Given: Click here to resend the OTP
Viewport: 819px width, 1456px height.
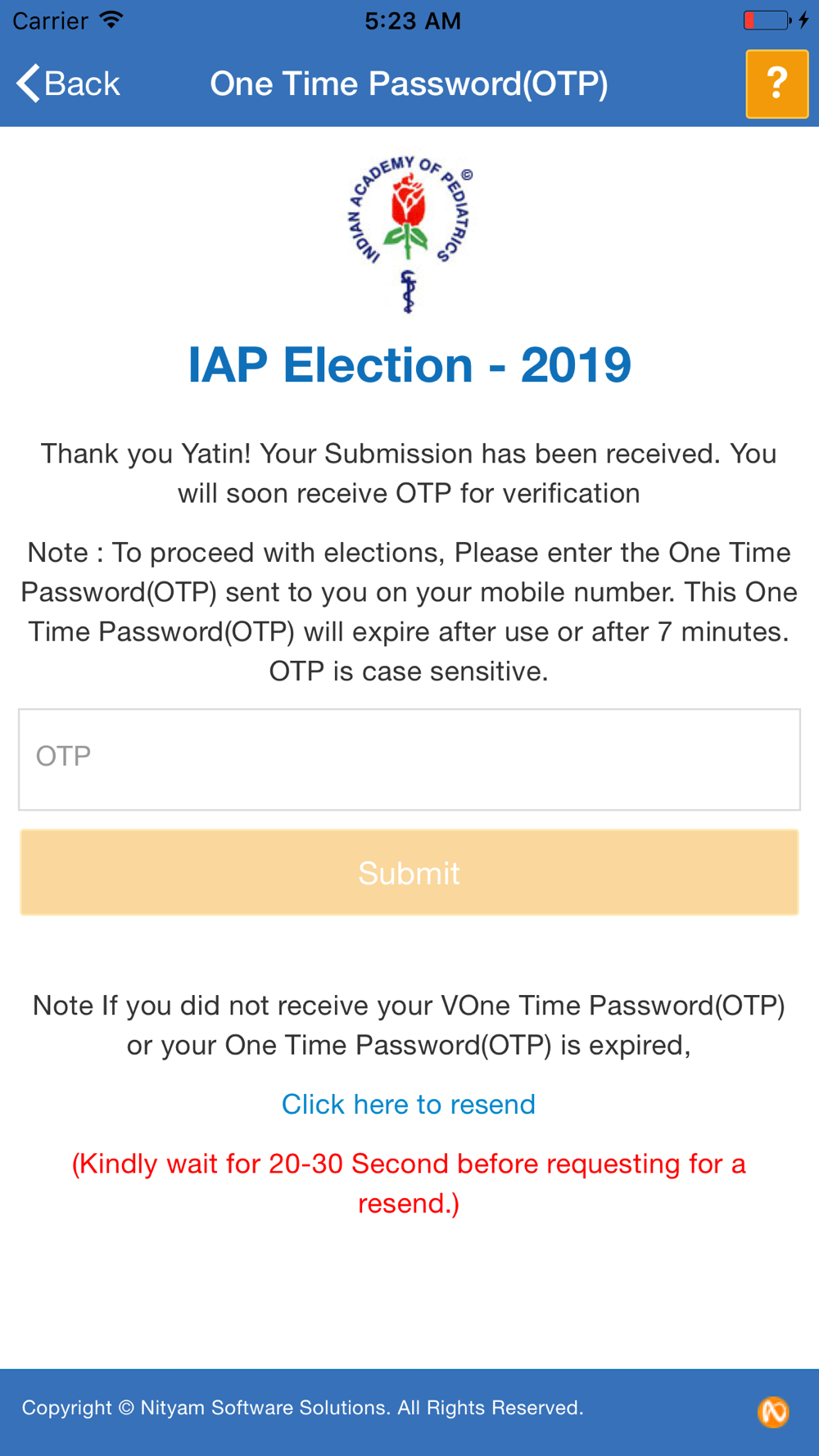Looking at the screenshot, I should (409, 1104).
